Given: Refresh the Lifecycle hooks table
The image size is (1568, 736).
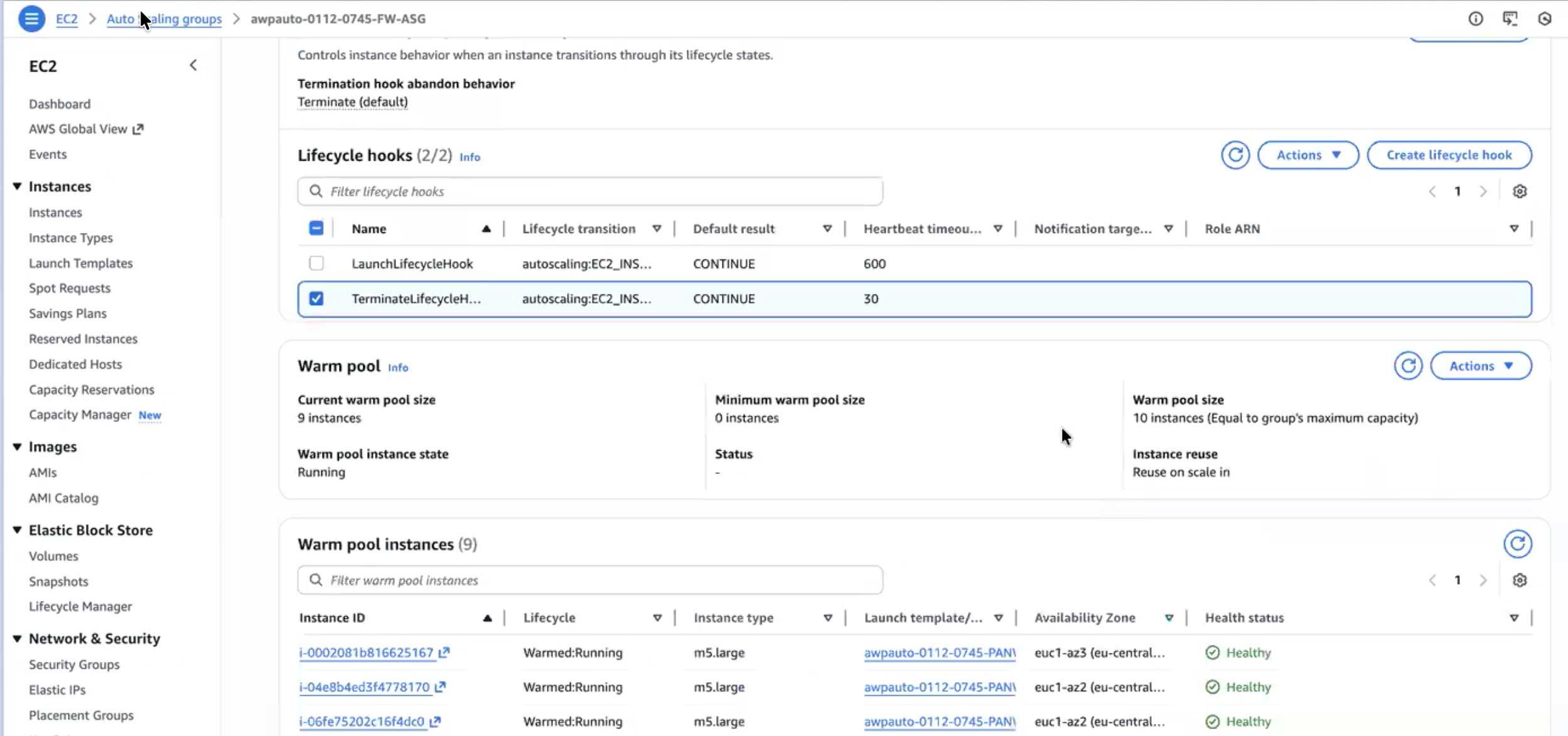Looking at the screenshot, I should coord(1235,155).
